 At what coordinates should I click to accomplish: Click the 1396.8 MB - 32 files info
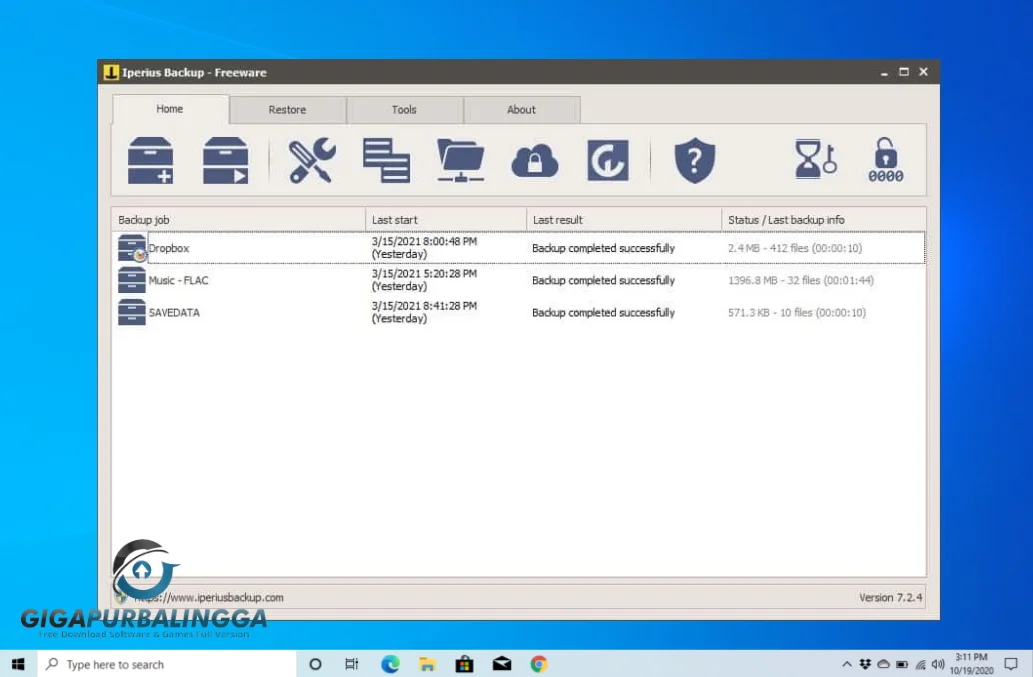[x=801, y=281]
